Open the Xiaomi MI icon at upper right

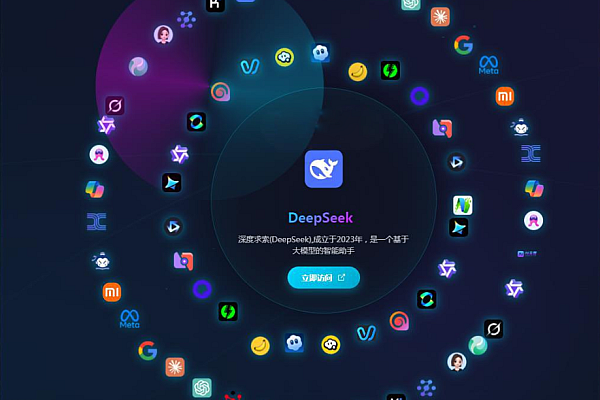(x=505, y=96)
